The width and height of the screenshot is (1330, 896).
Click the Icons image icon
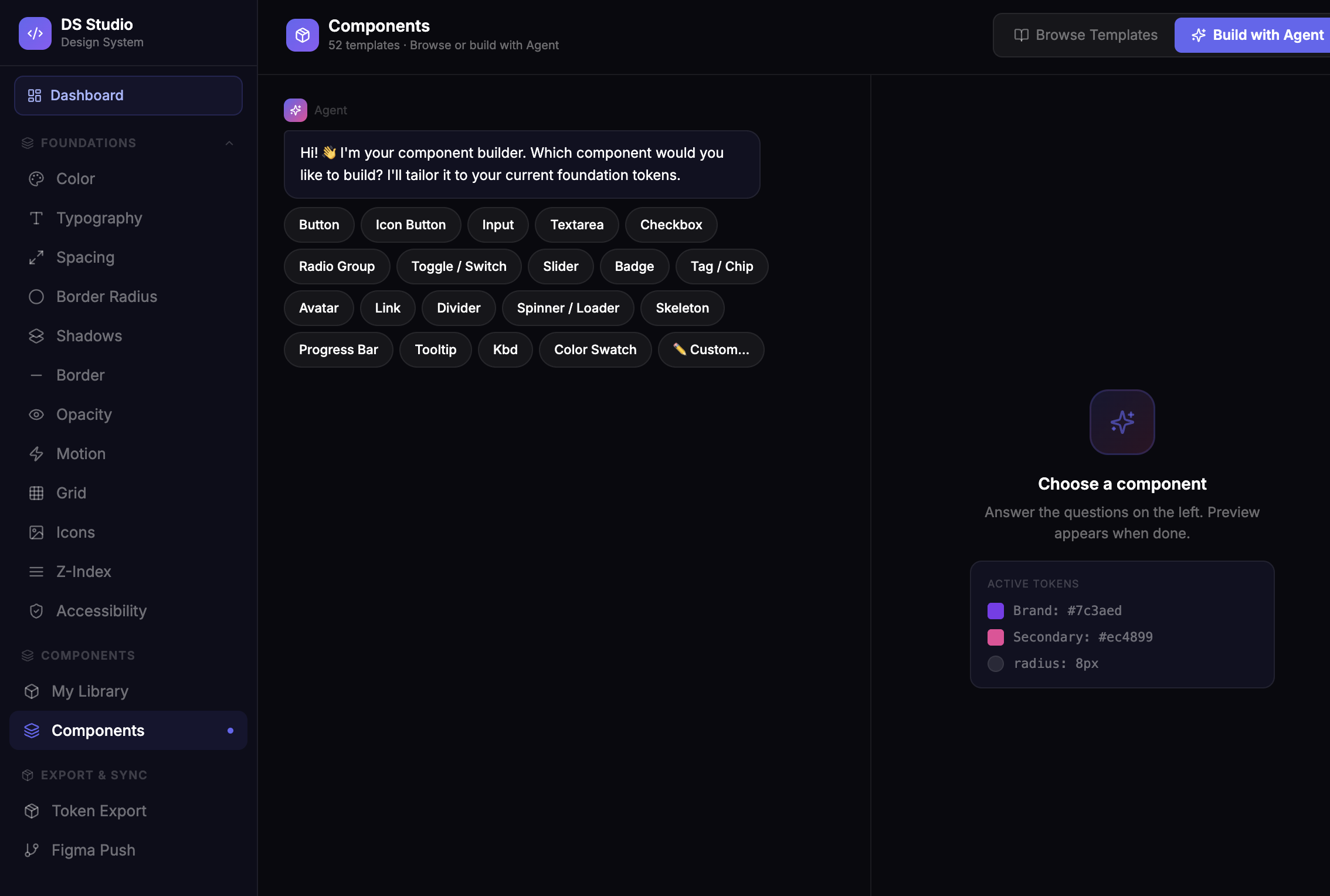coord(36,532)
